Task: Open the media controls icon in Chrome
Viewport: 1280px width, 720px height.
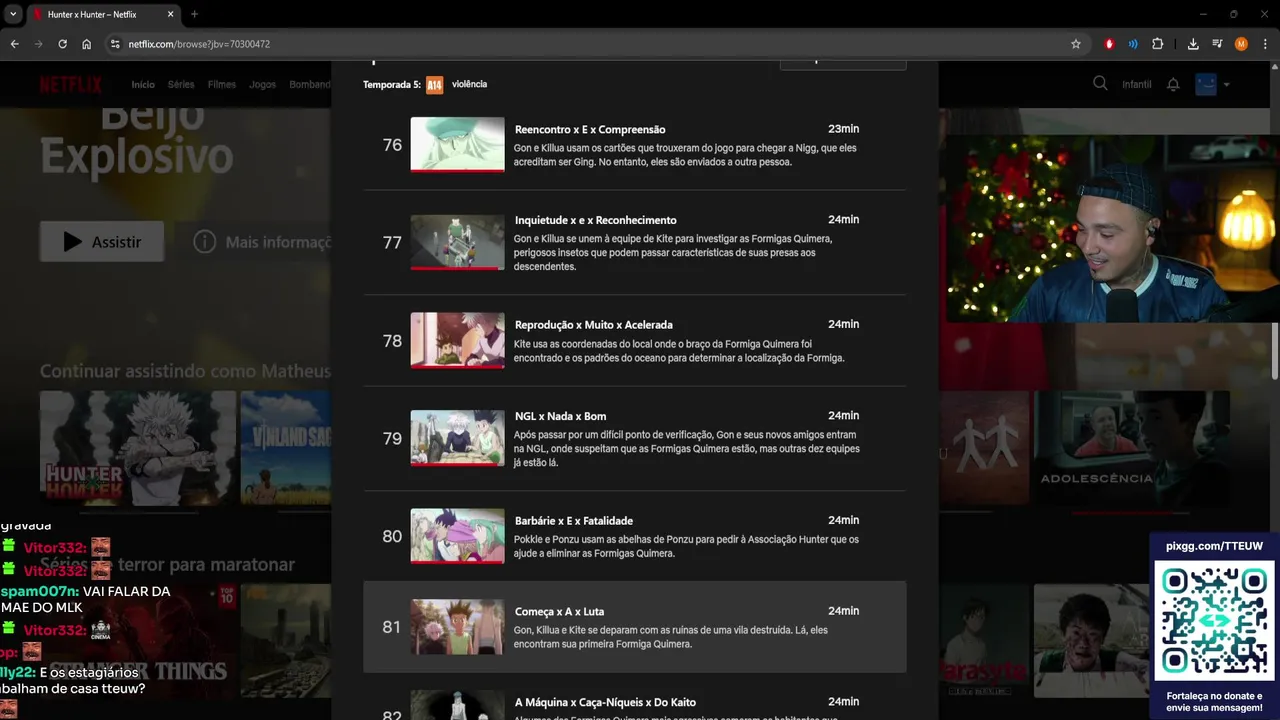Action: [x=1217, y=44]
